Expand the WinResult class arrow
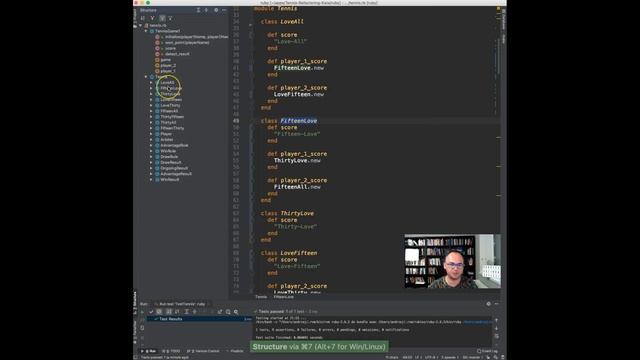The height and width of the screenshot is (360, 640). tap(151, 180)
